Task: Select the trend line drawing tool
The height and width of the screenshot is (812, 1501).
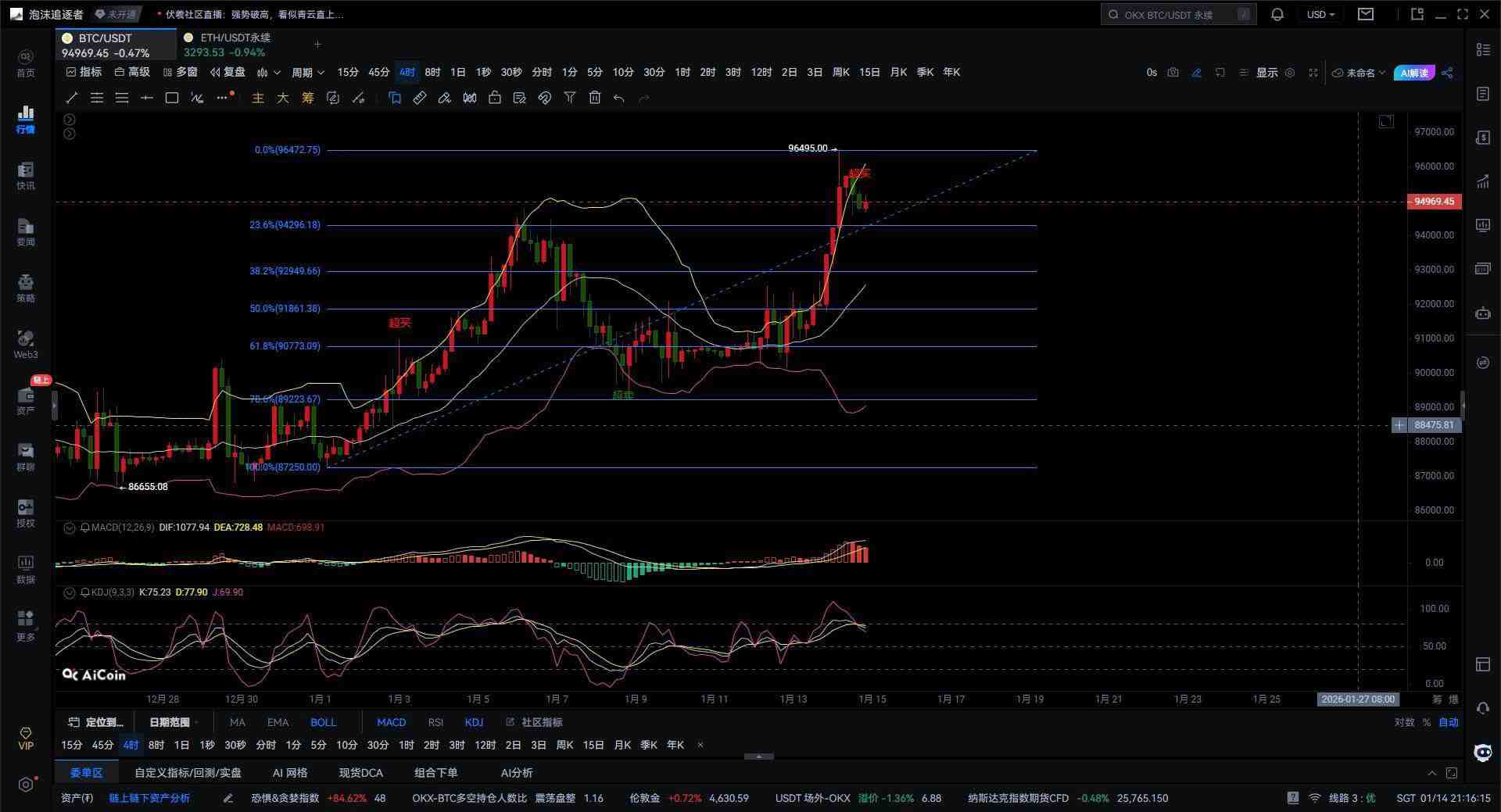Action: tap(72, 98)
